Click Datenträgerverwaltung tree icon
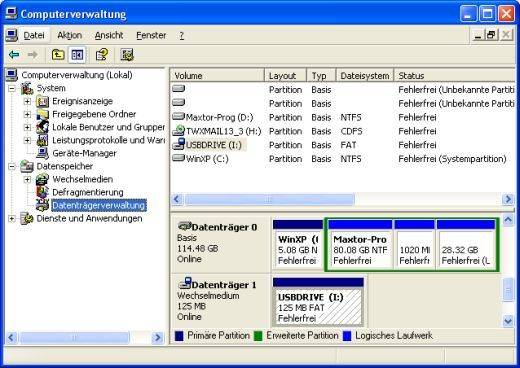520x368 pixels. pyautogui.click(x=42, y=205)
